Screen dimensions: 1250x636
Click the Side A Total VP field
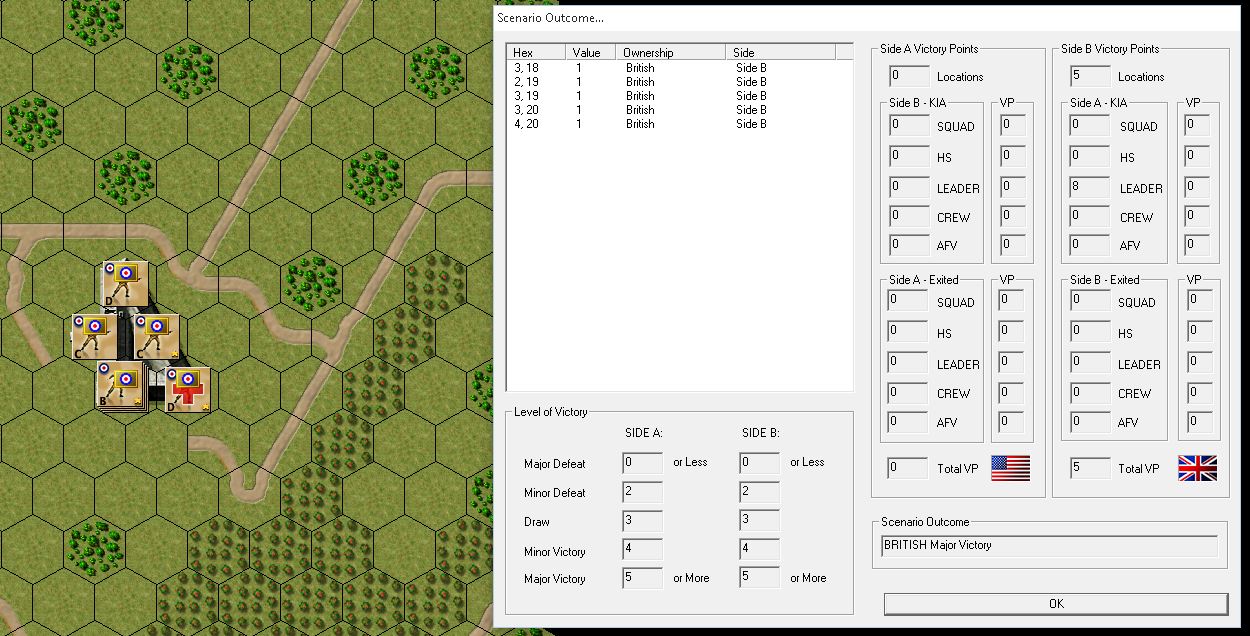(909, 468)
